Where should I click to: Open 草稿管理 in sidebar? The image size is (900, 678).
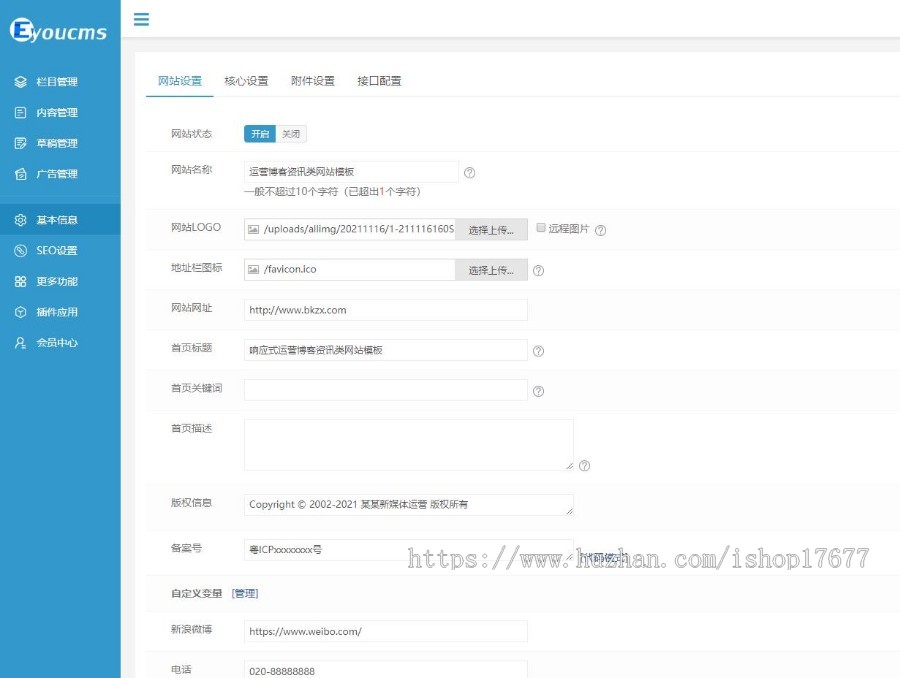[x=60, y=143]
